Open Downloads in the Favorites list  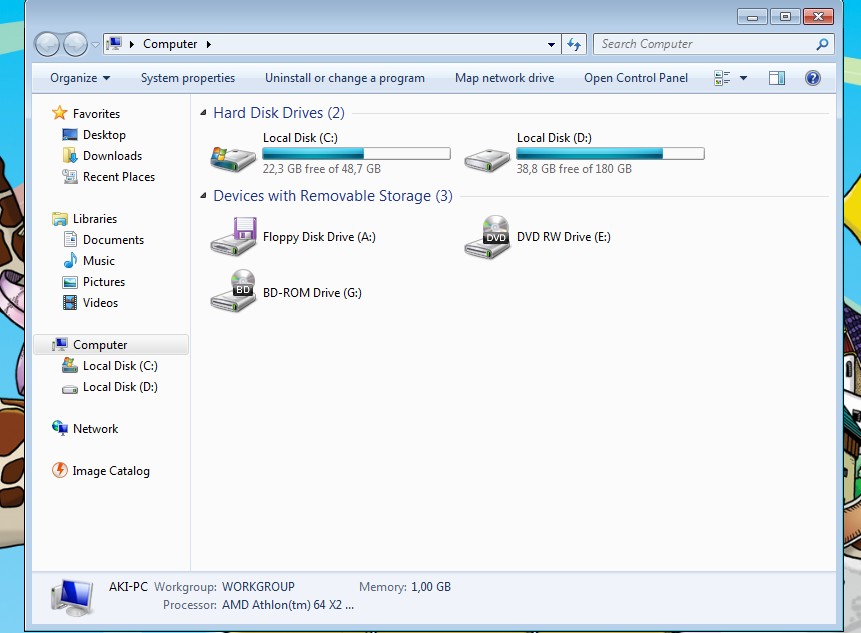112,156
